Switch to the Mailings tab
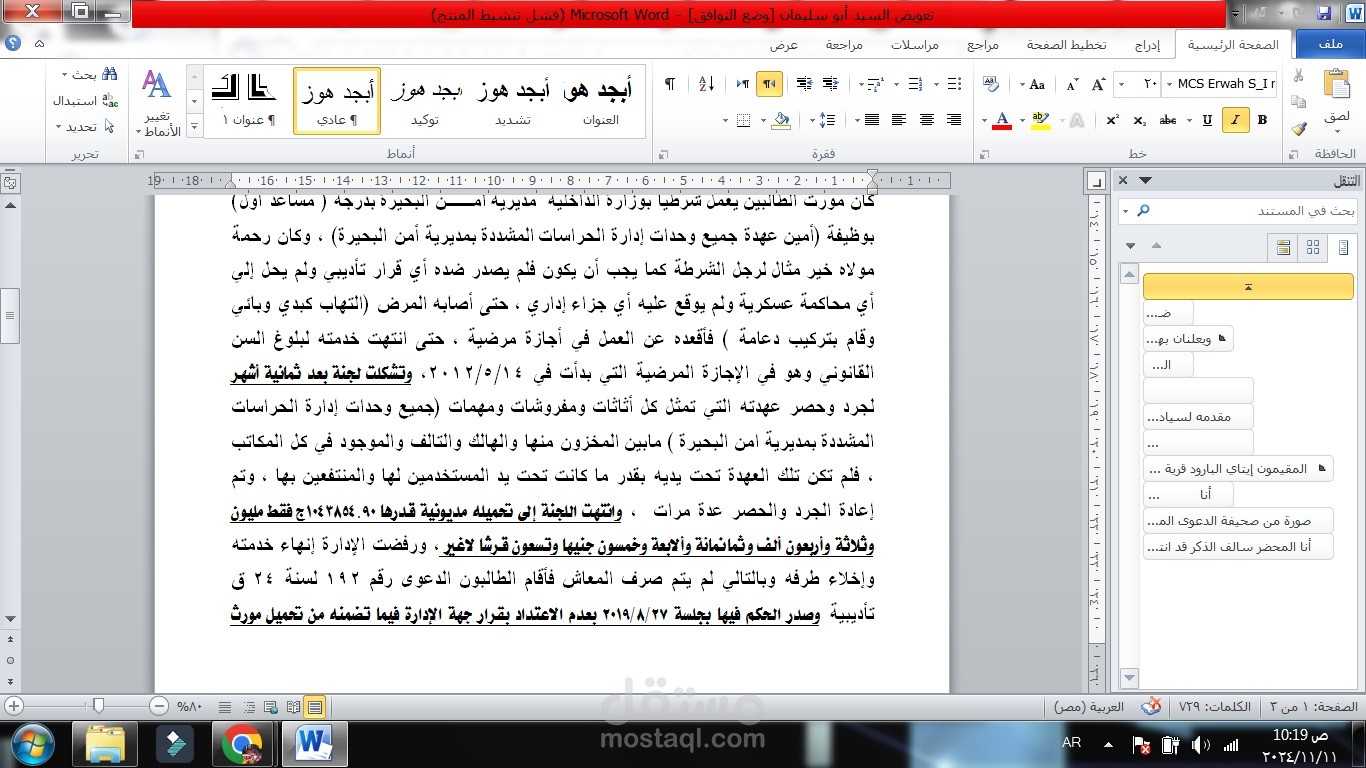1366x768 pixels. [915, 45]
